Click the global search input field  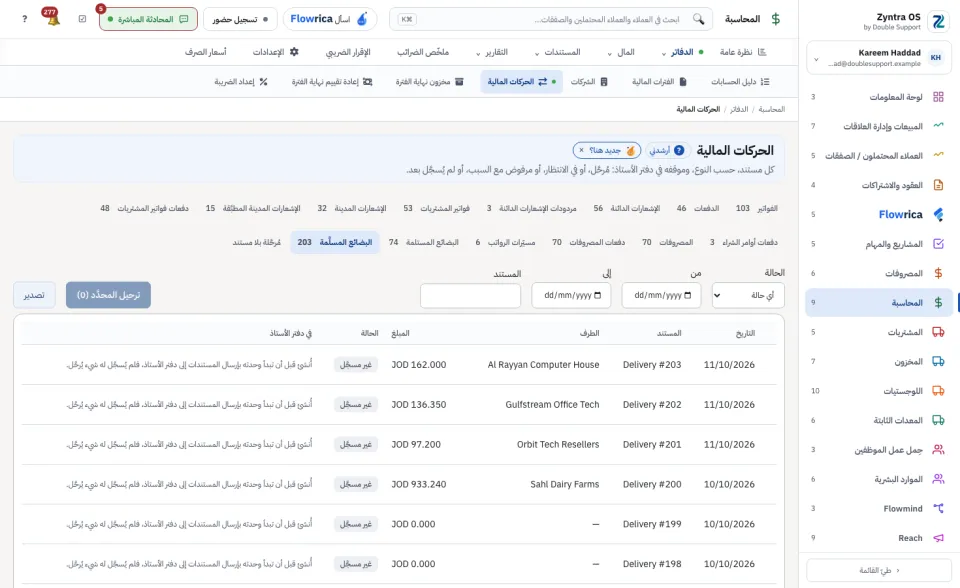pos(551,19)
